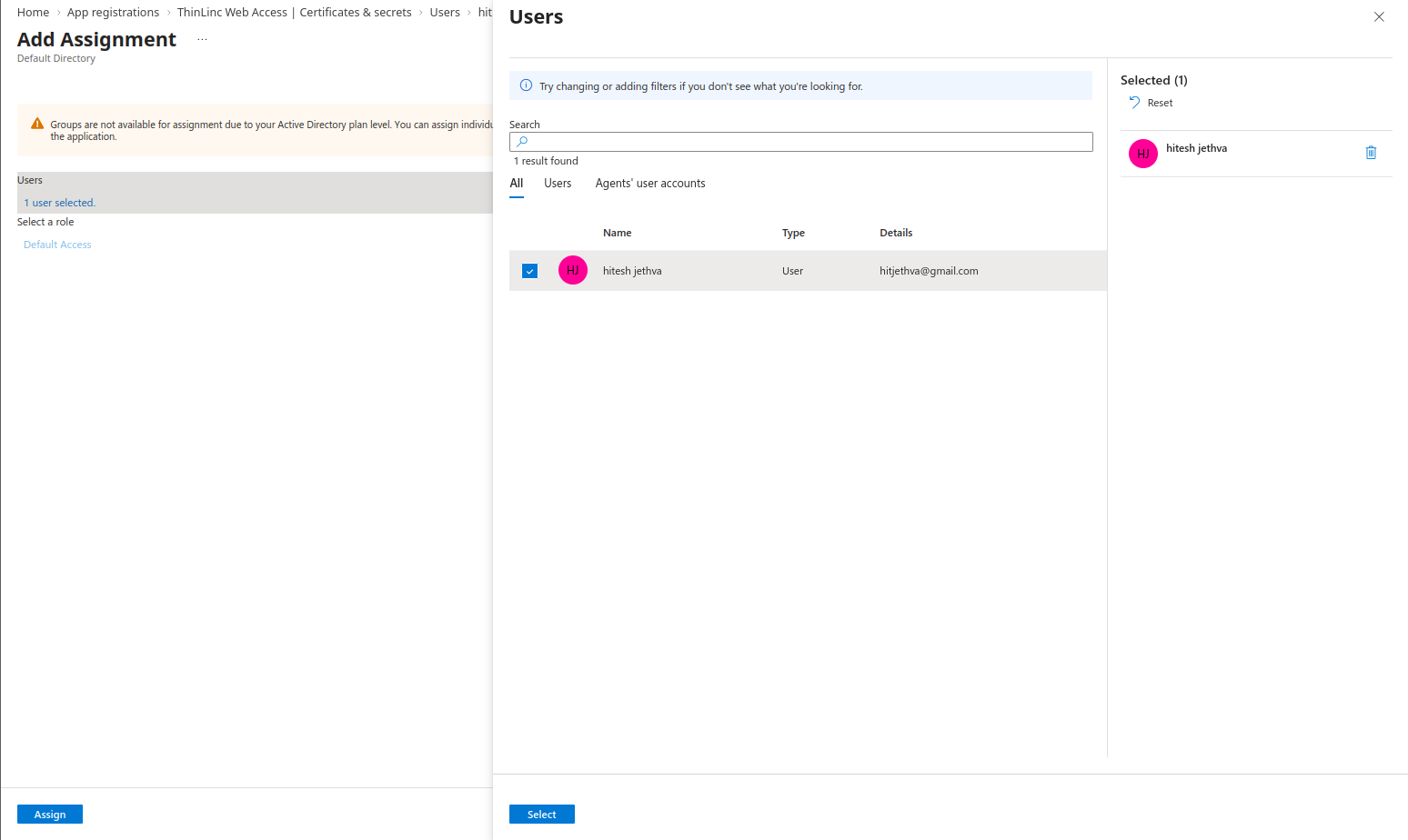Image resolution: width=1408 pixels, height=840 pixels.
Task: Open the Agents' user accounts tab
Action: pyautogui.click(x=650, y=184)
